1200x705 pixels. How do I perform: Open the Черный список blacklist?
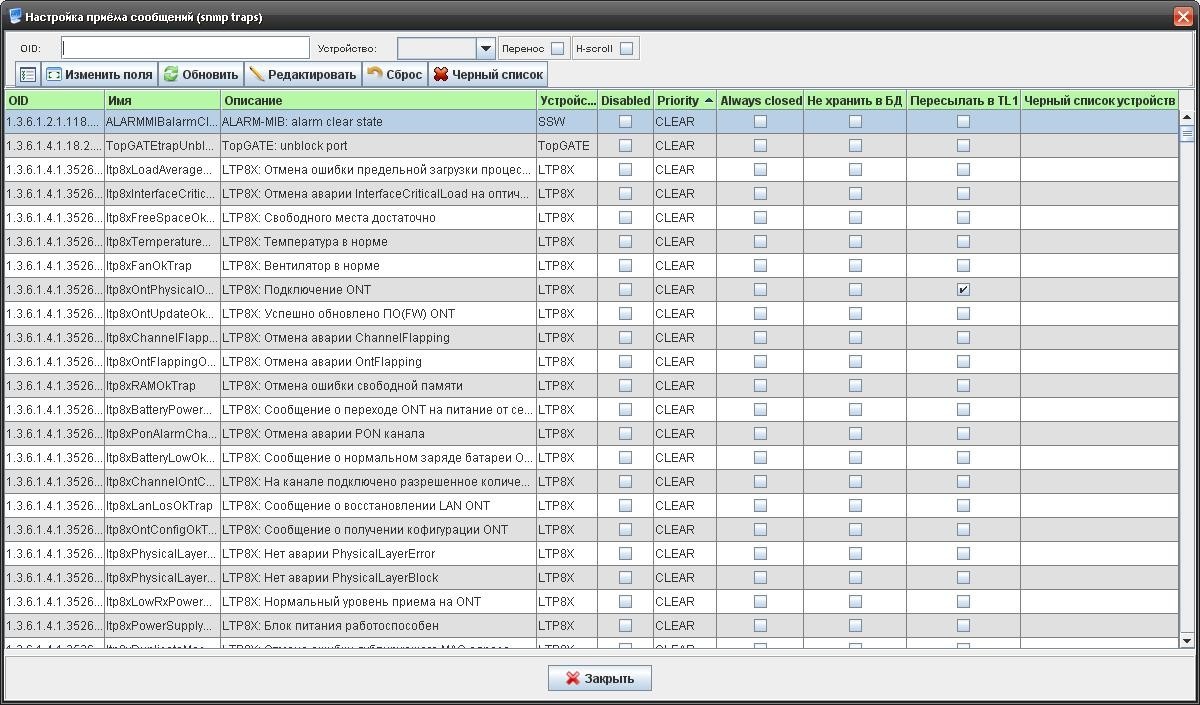(x=488, y=75)
